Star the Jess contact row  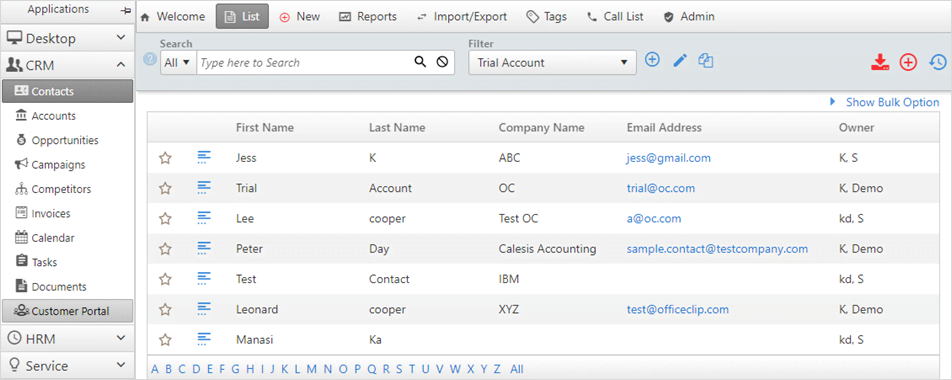coord(165,158)
